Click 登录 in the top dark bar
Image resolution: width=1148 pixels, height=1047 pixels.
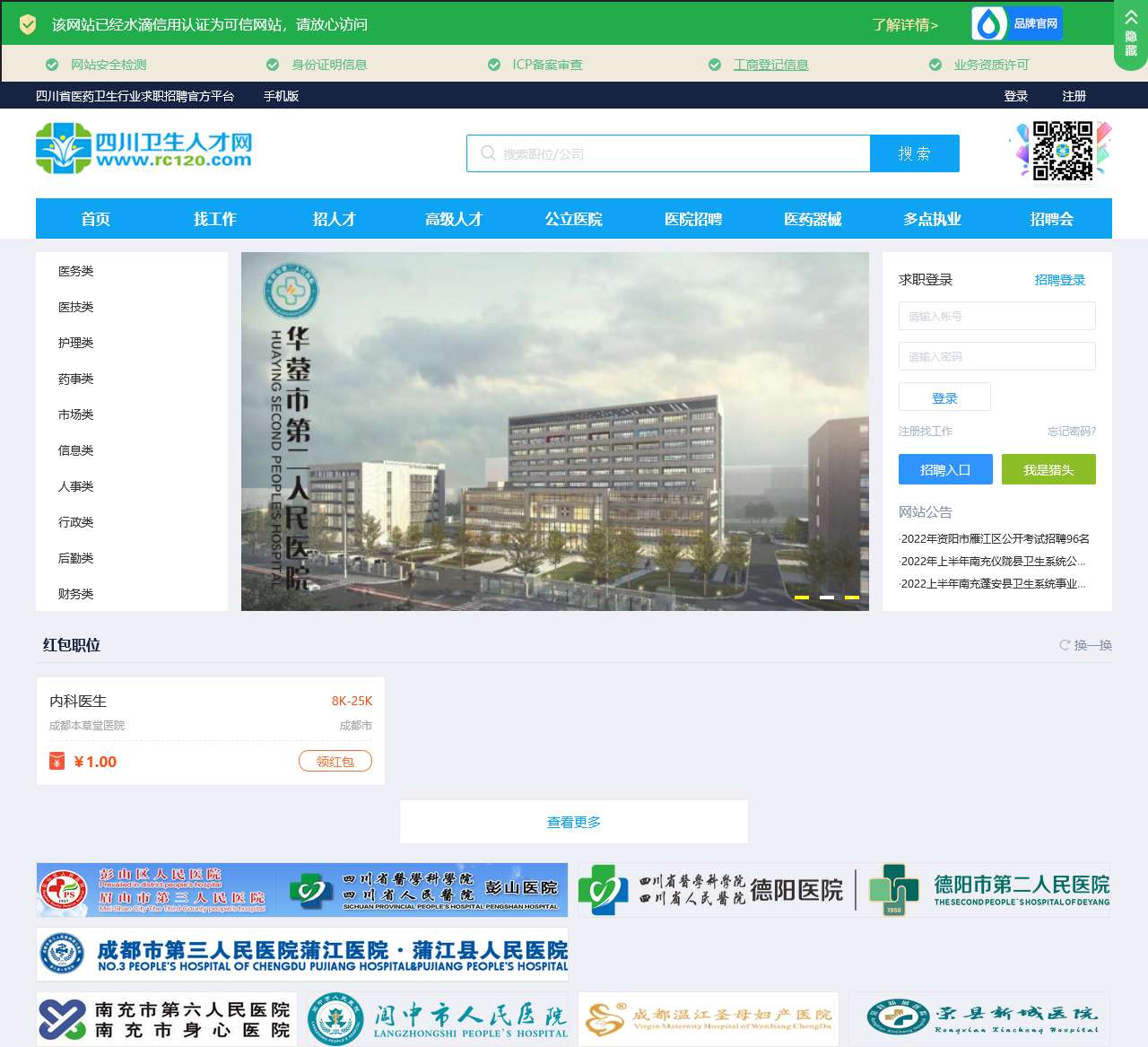point(1016,96)
